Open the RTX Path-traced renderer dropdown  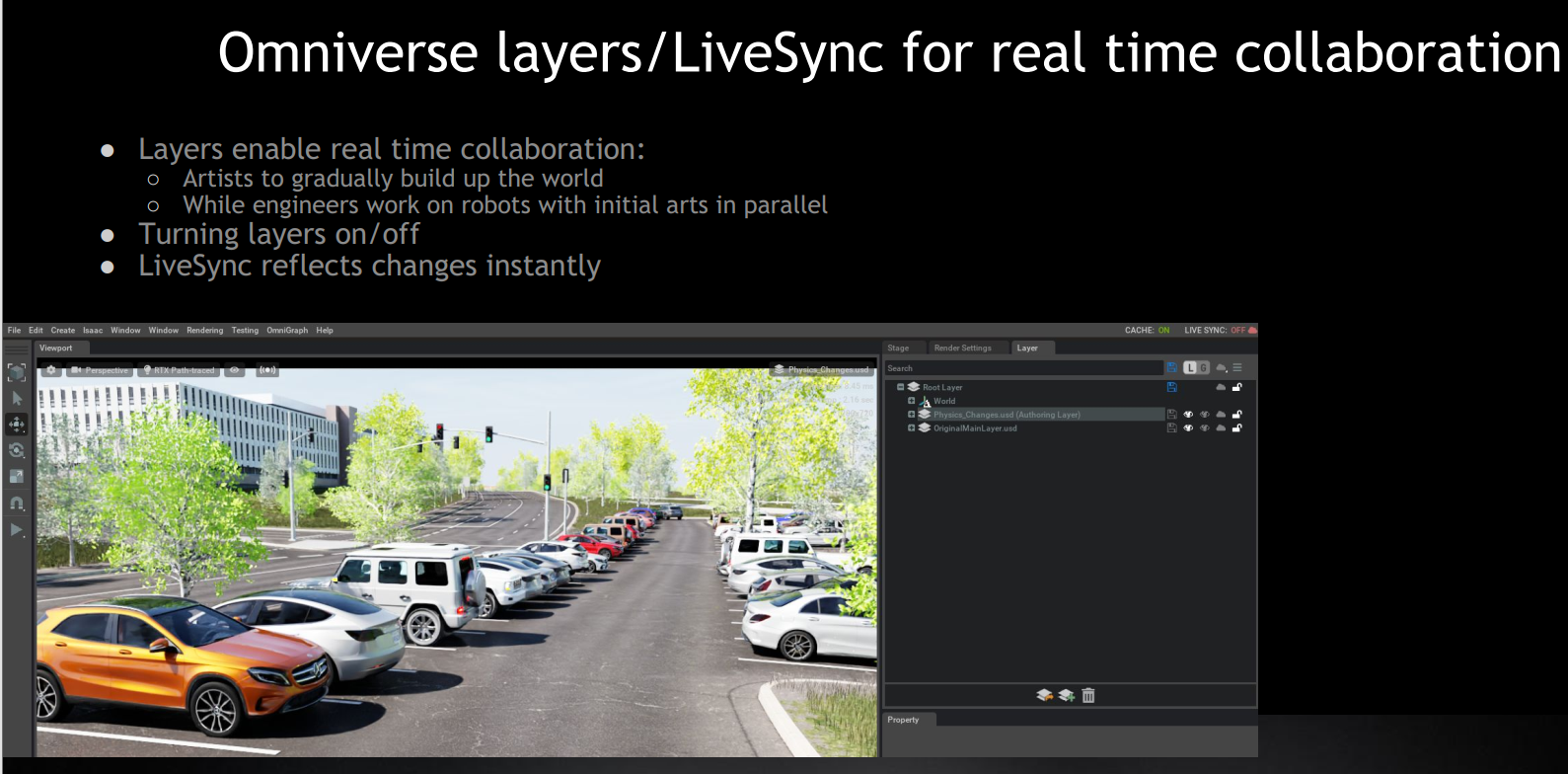click(179, 370)
